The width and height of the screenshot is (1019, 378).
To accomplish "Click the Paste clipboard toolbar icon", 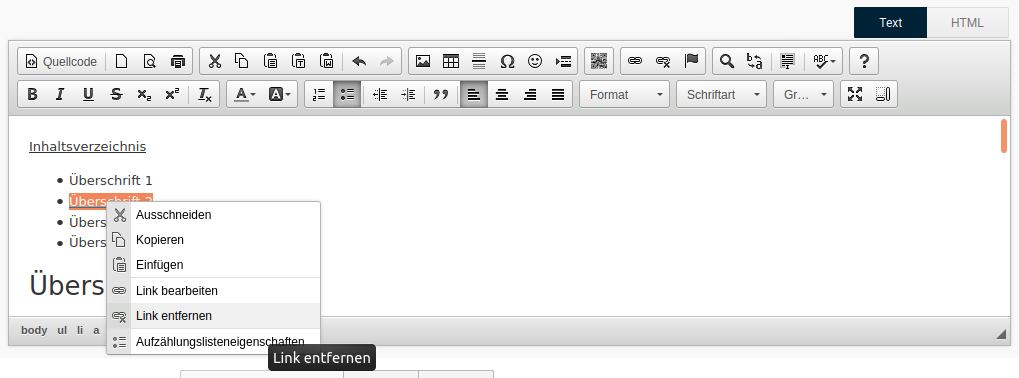I will click(x=270, y=62).
